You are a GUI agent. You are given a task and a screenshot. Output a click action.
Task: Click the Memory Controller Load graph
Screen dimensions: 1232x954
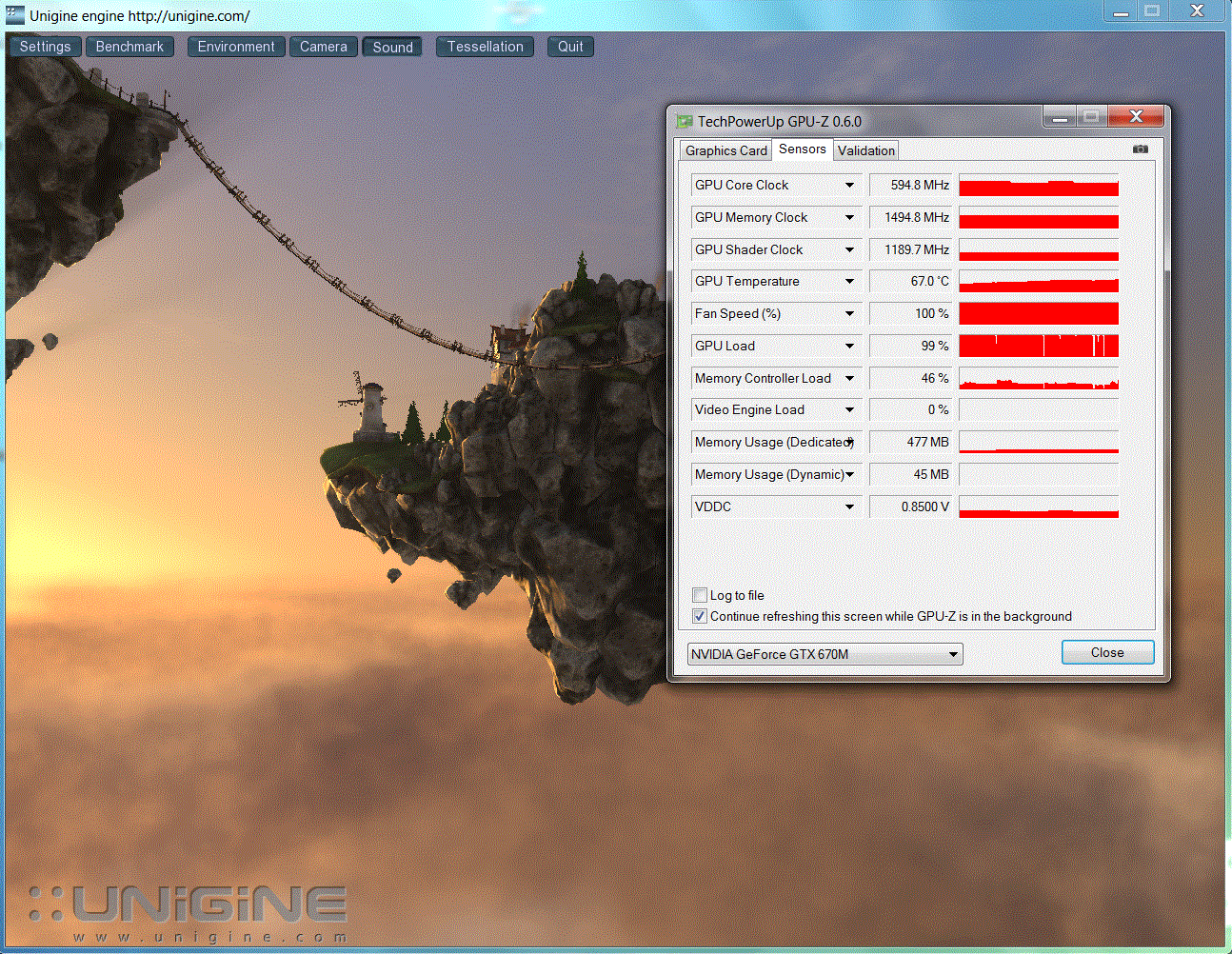point(1039,378)
